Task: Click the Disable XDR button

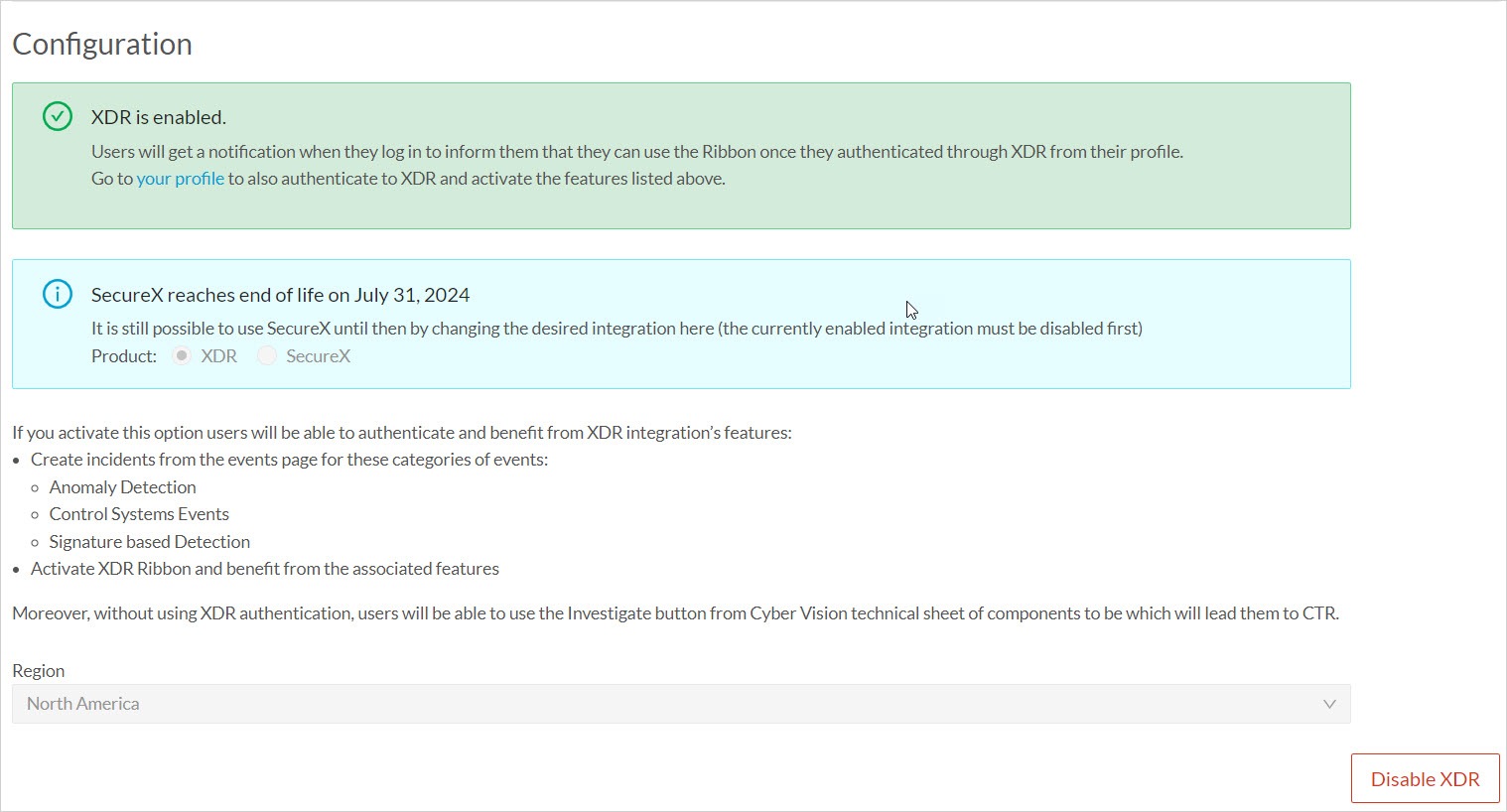Action: pyautogui.click(x=1425, y=778)
